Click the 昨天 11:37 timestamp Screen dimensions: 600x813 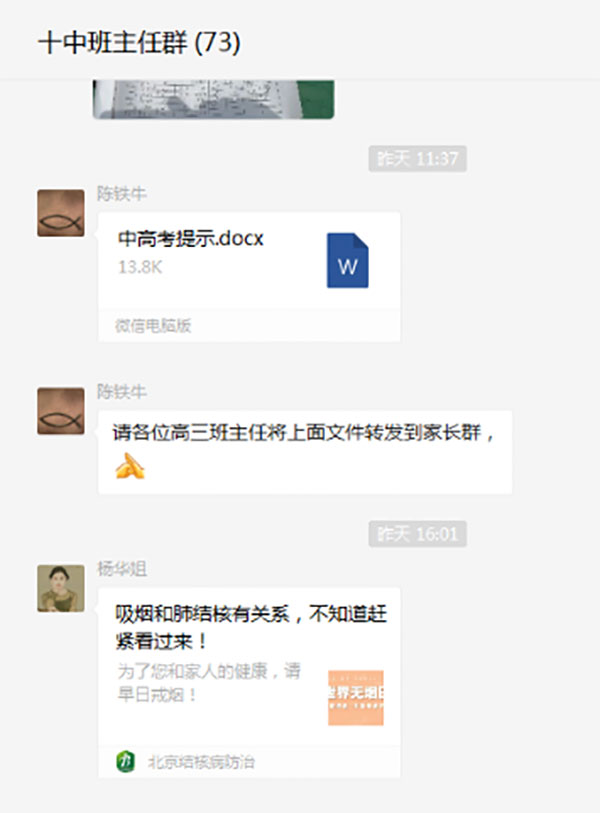[417, 159]
